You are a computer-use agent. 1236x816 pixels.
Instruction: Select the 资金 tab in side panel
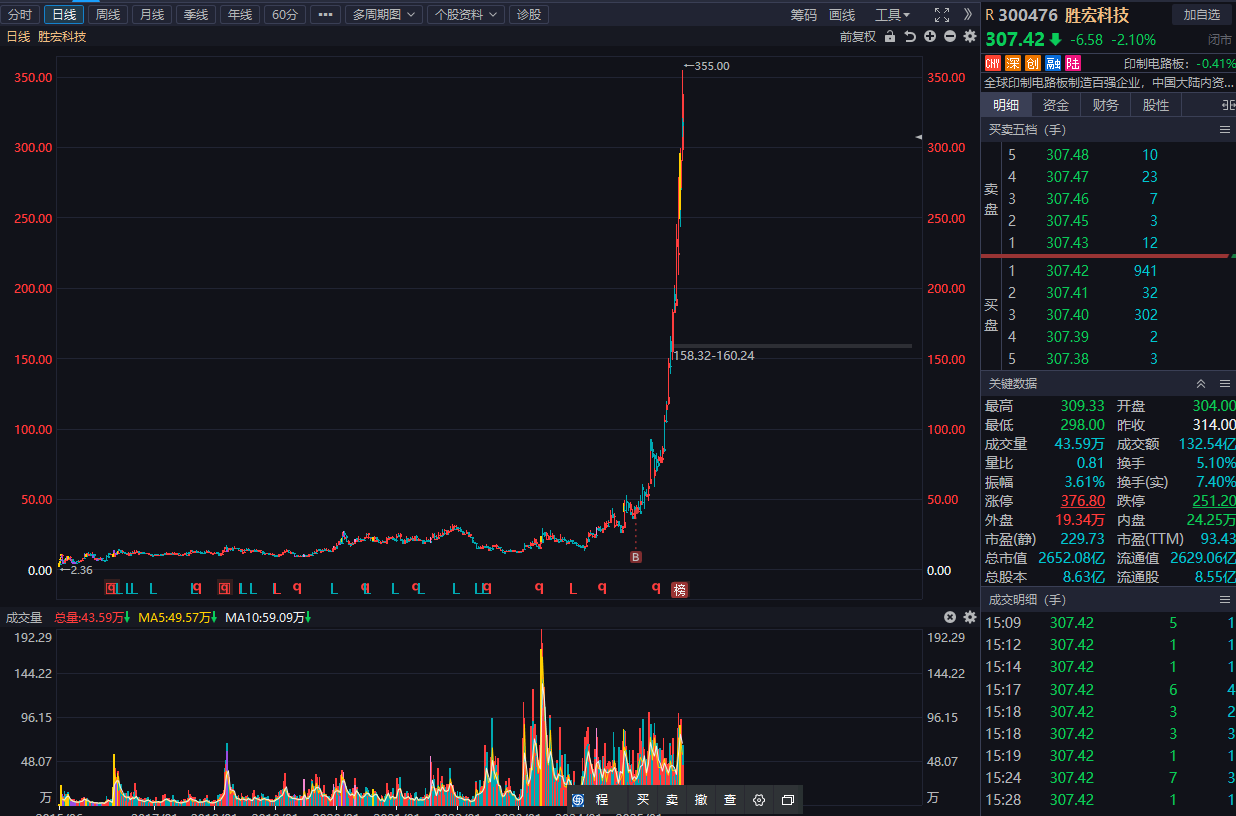click(x=1056, y=105)
